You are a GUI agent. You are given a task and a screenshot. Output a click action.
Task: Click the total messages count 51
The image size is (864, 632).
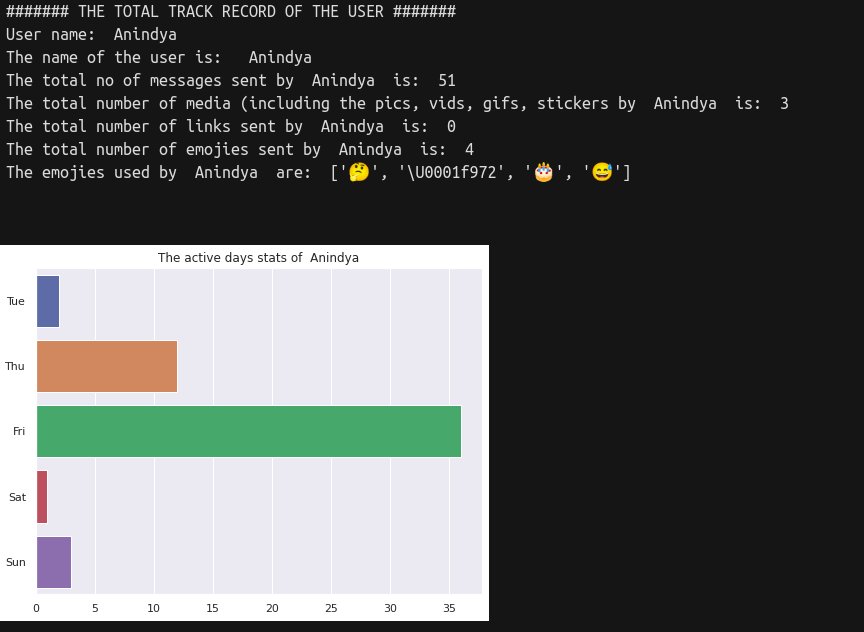447,81
